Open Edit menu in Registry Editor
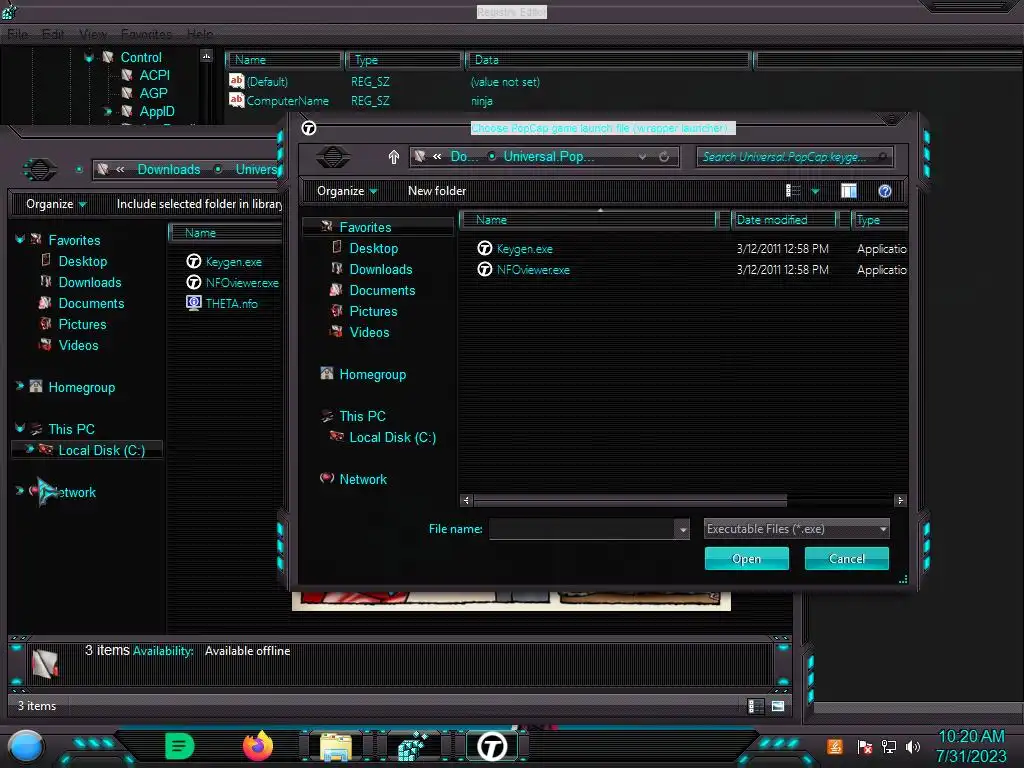The image size is (1024, 768). pyautogui.click(x=53, y=34)
